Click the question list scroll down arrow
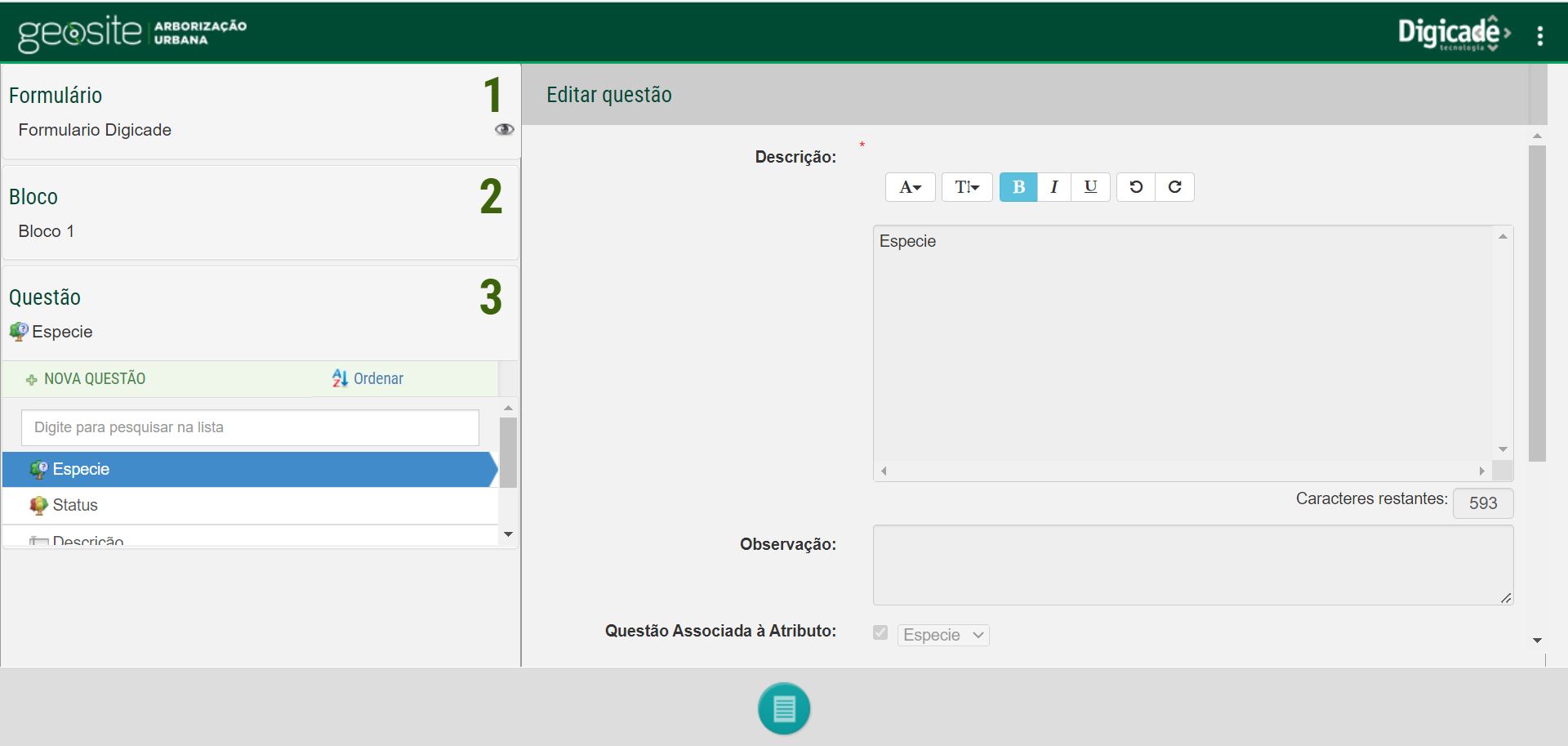The width and height of the screenshot is (1568, 746). pos(508,534)
